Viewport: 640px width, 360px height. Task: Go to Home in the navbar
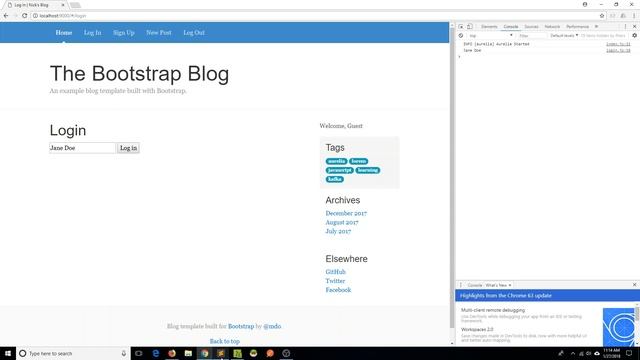click(x=64, y=33)
